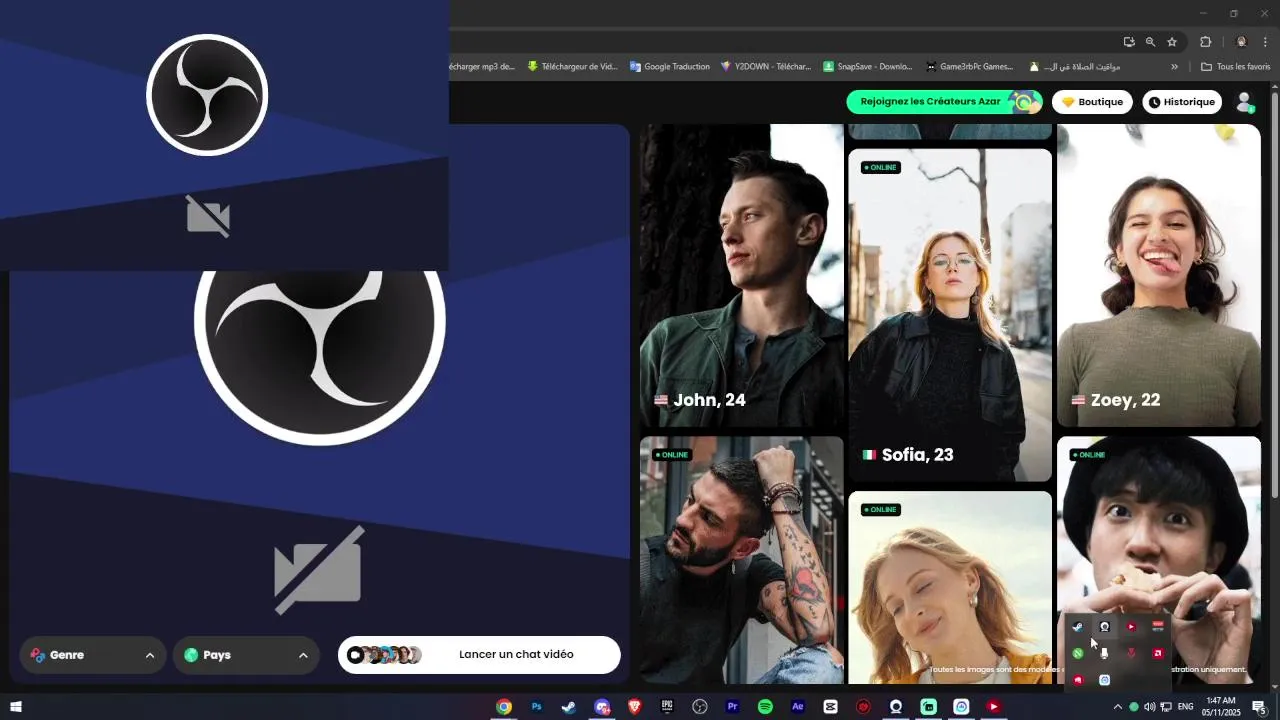Open the Google Traduction bookmark
The image size is (1280, 720).
[670, 67]
